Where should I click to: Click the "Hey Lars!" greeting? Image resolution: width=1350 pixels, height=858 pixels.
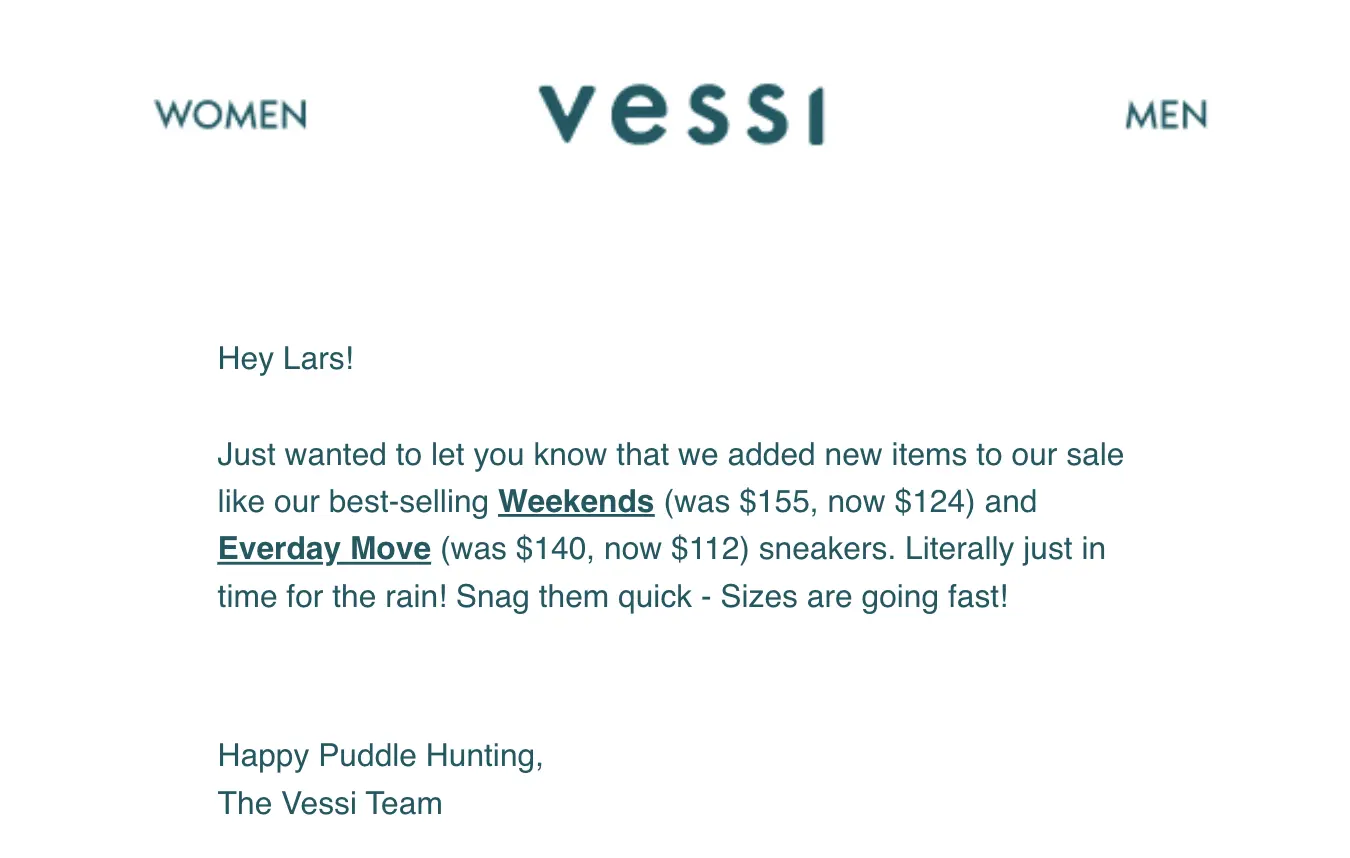[286, 358]
